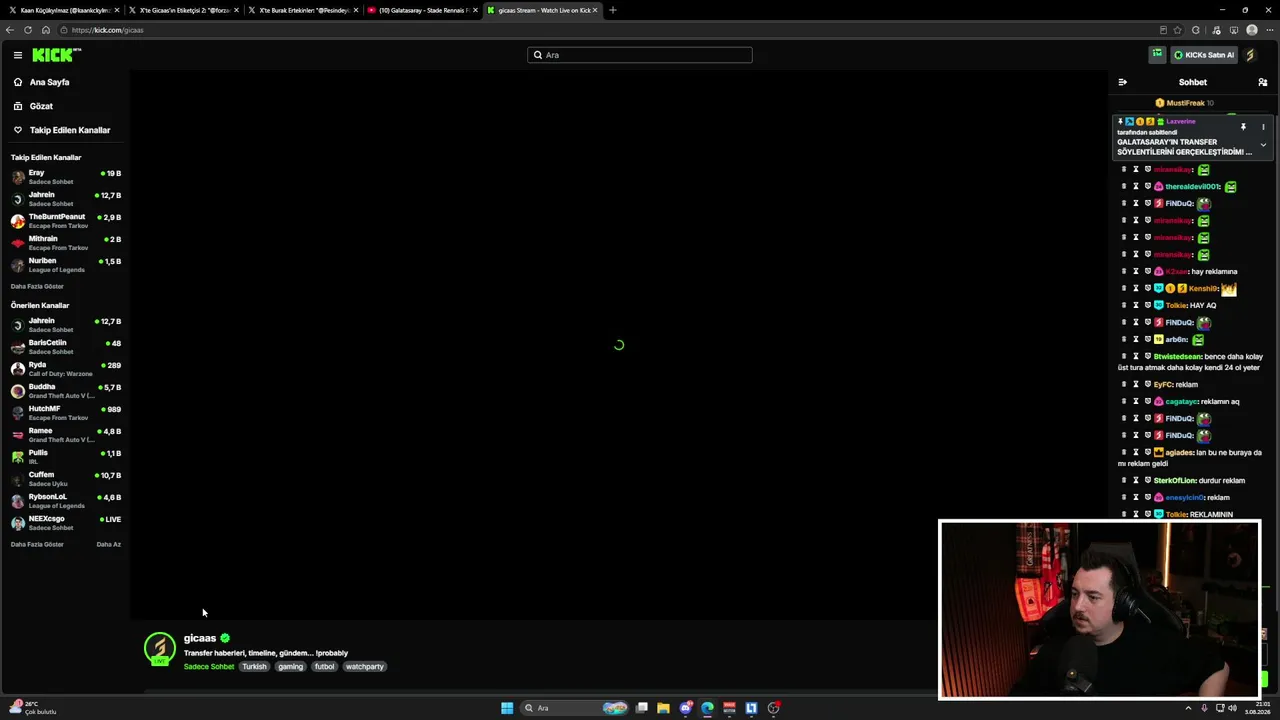Select the futbol tag
The image size is (1280, 720).
point(324,667)
